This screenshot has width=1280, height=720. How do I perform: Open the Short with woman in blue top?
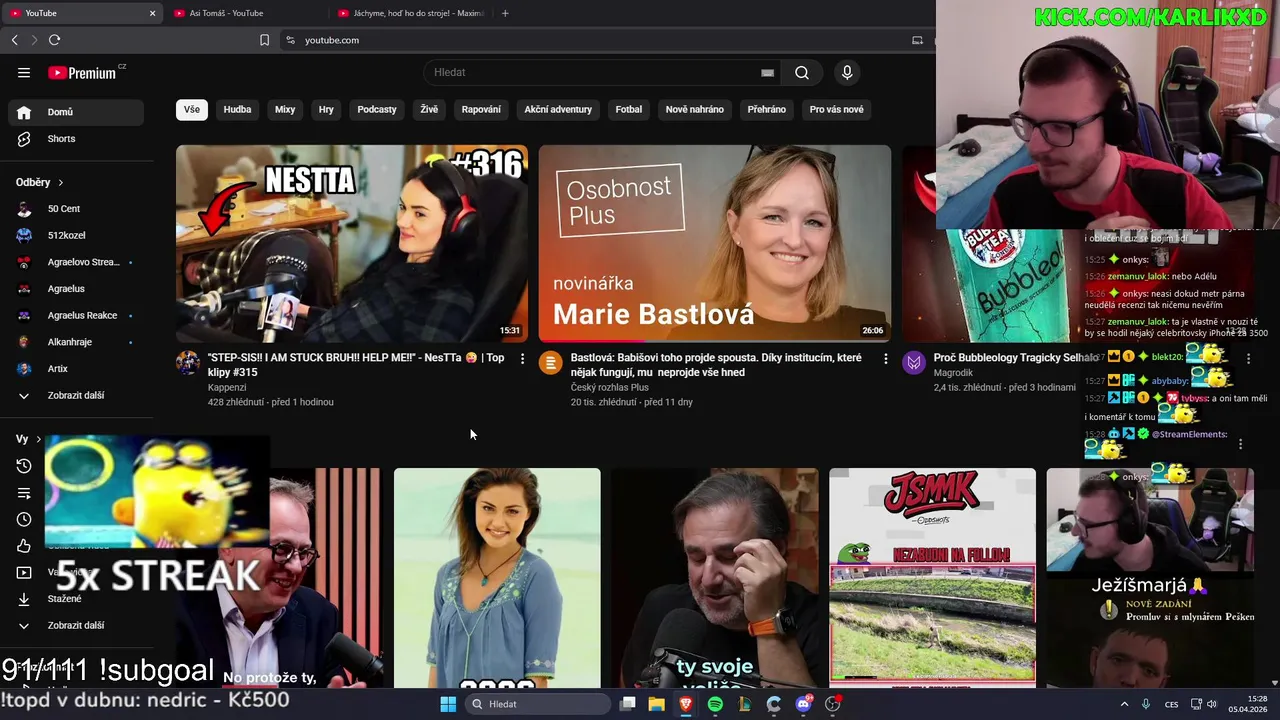pos(497,578)
